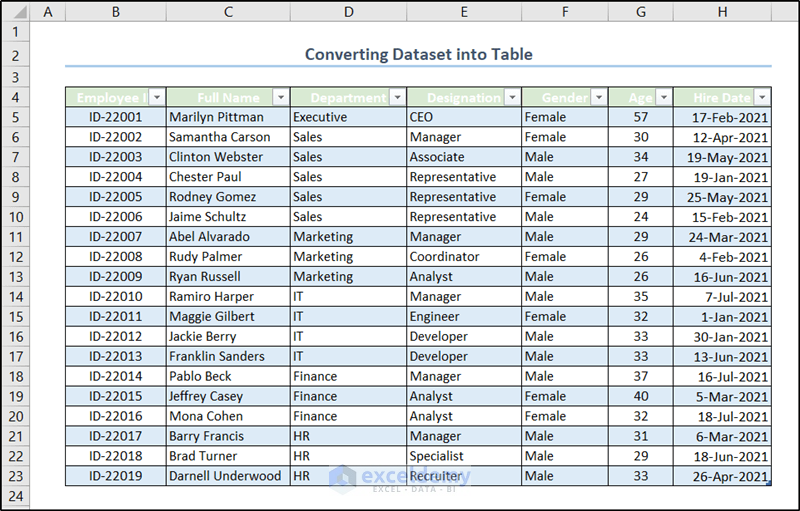This screenshot has width=800, height=511.
Task: Click the table resize handle at bottom-right
Action: pyautogui.click(x=767, y=484)
